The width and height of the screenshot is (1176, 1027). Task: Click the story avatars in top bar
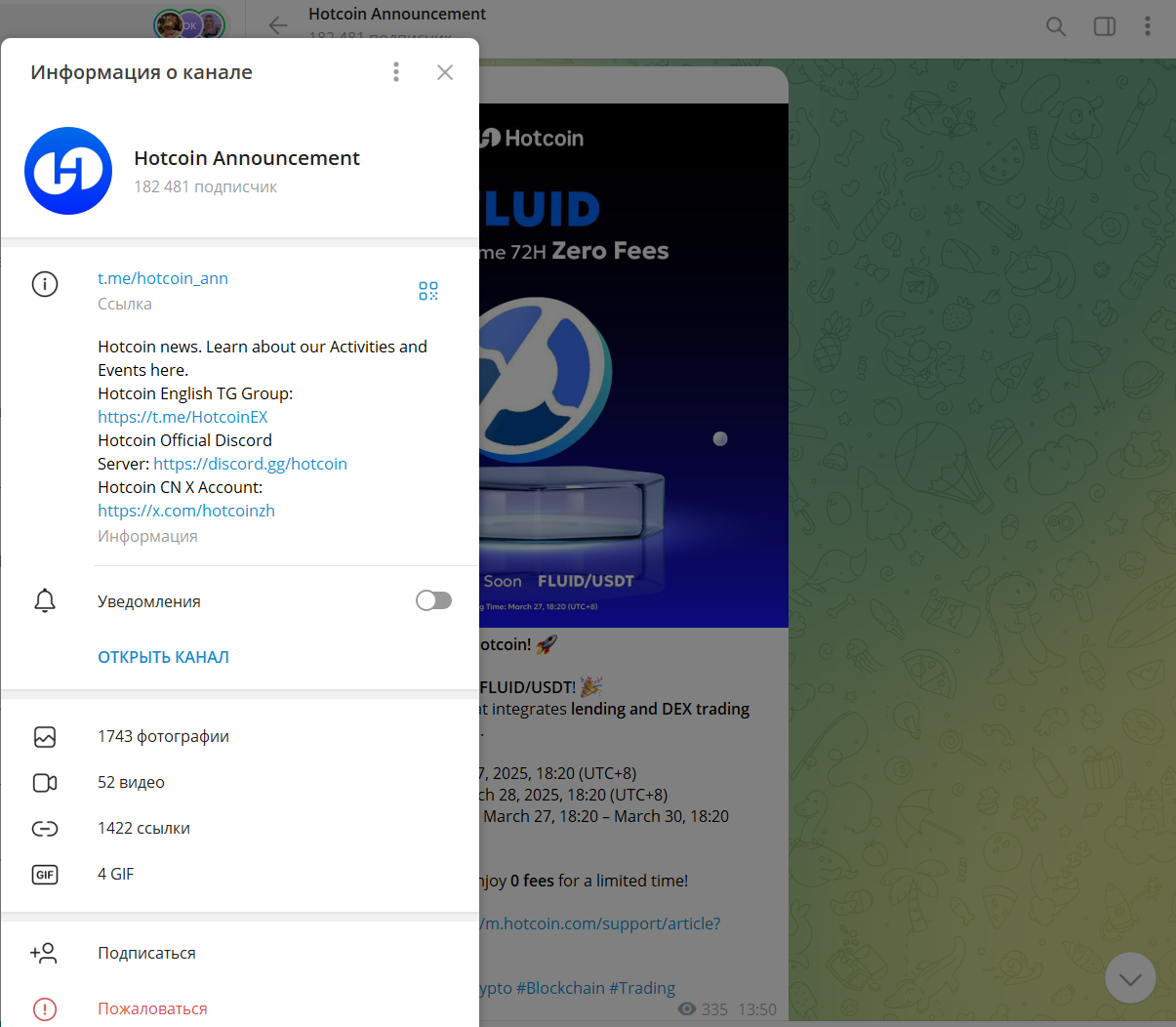coord(190,24)
